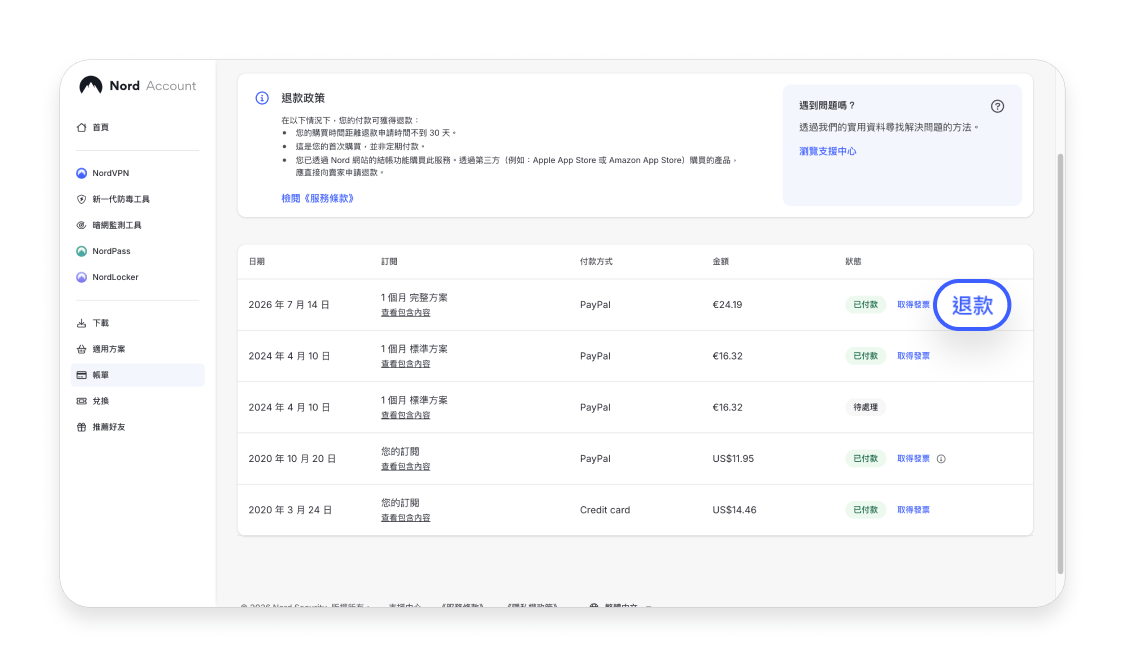The height and width of the screenshot is (663, 1125).
Task: Get invoice 取得發票 for €24.19 payment
Action: coord(913,304)
